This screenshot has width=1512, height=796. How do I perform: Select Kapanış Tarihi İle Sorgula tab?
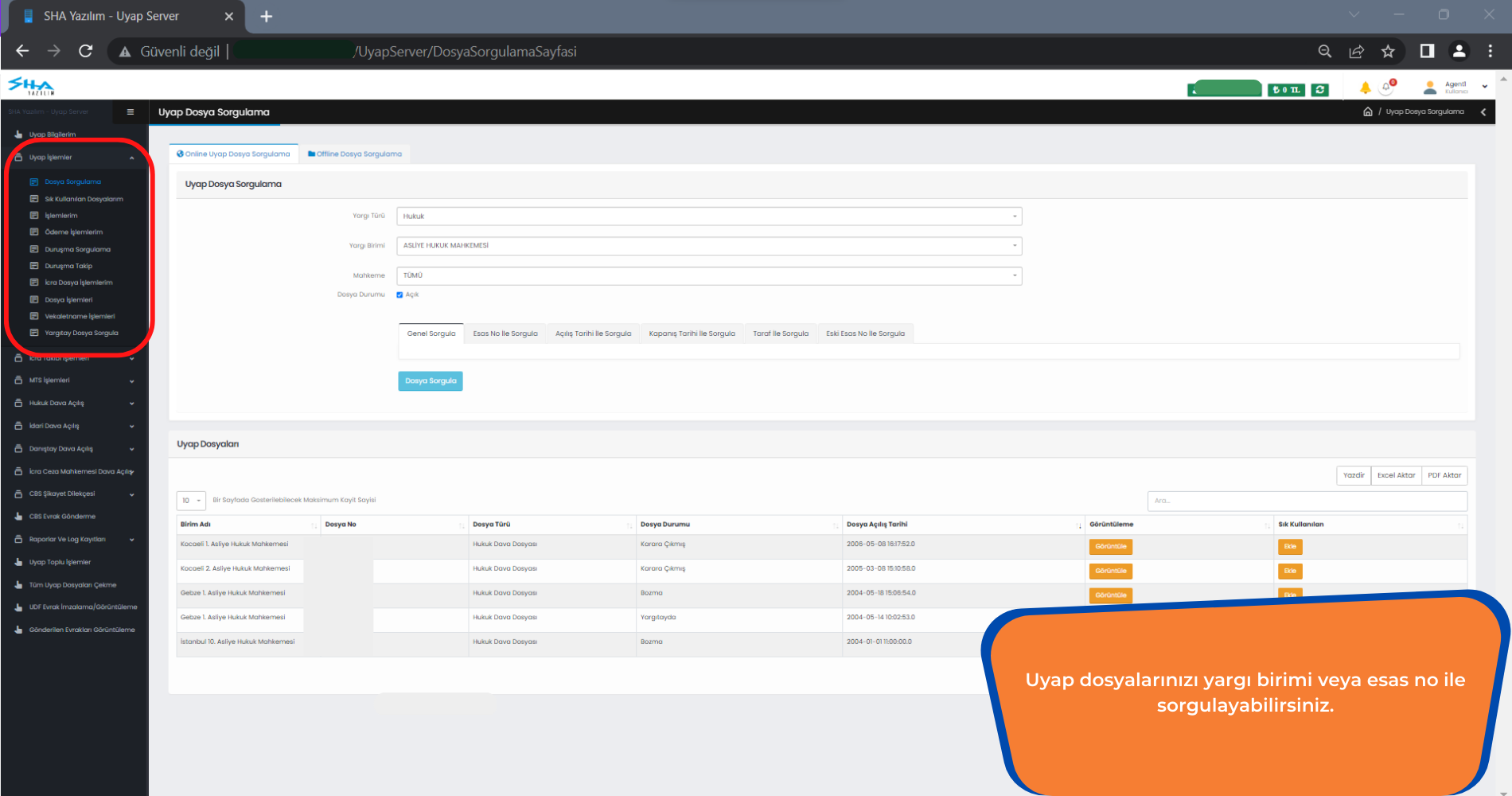pos(692,334)
